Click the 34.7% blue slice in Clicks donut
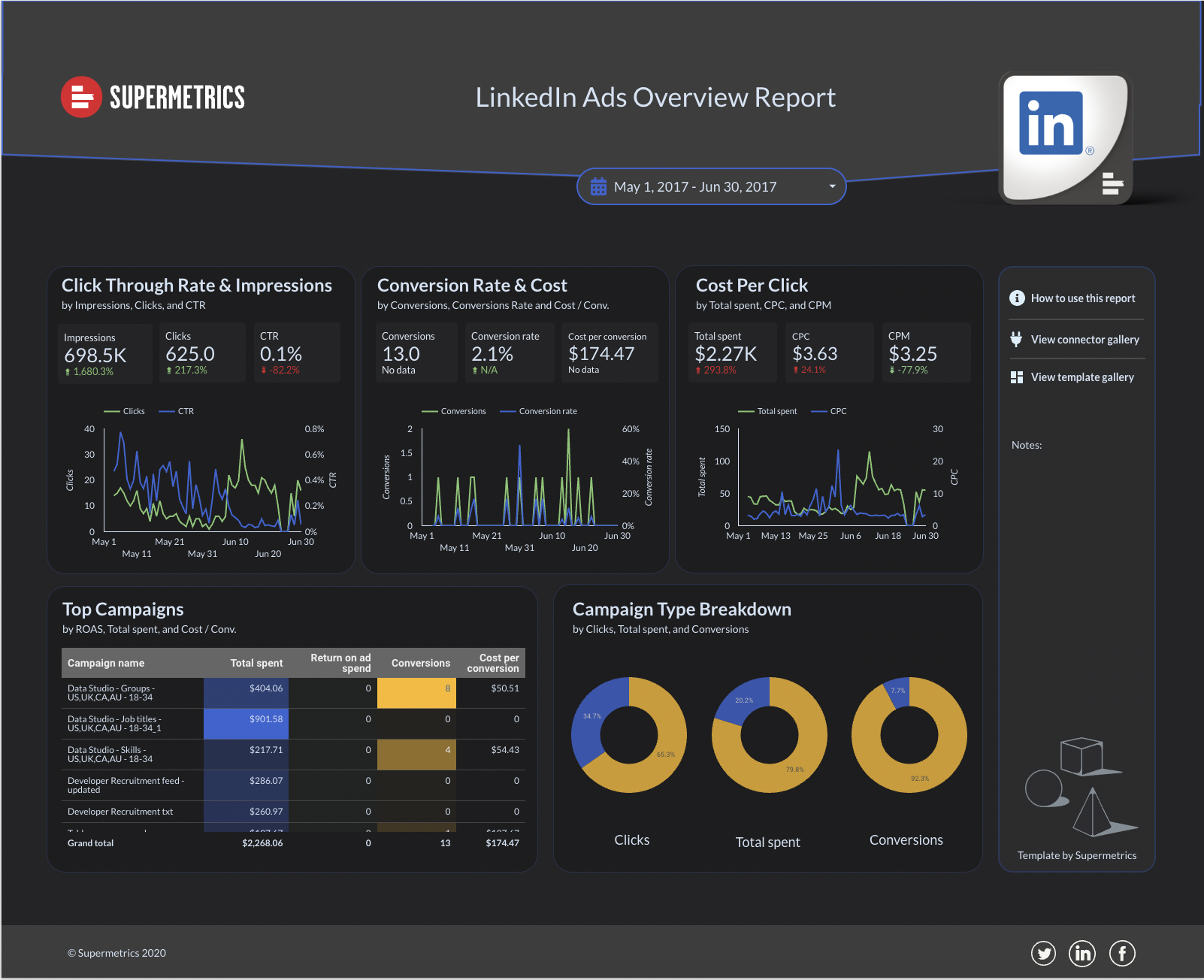This screenshot has height=980, width=1204. 592,716
